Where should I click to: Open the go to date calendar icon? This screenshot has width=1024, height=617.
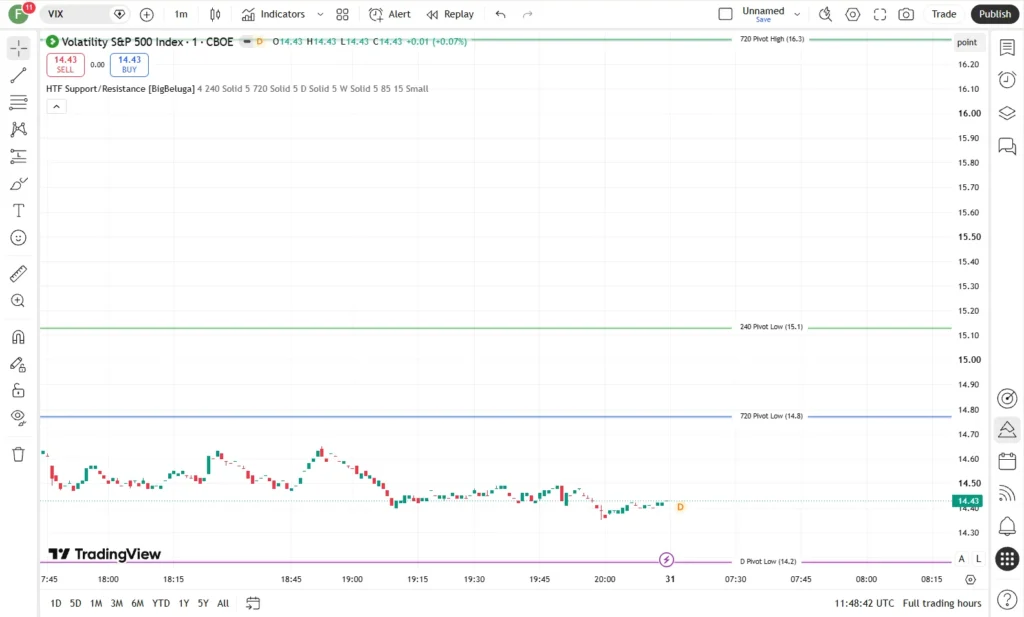253,603
